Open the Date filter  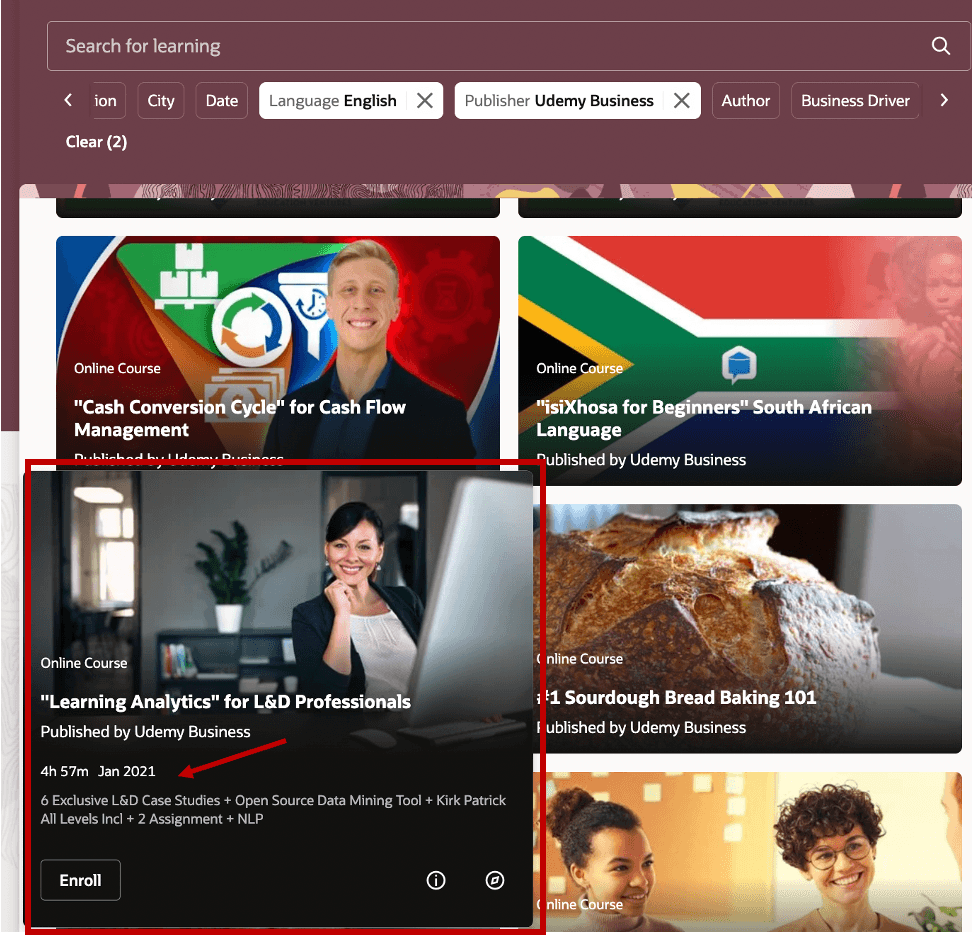coord(222,100)
